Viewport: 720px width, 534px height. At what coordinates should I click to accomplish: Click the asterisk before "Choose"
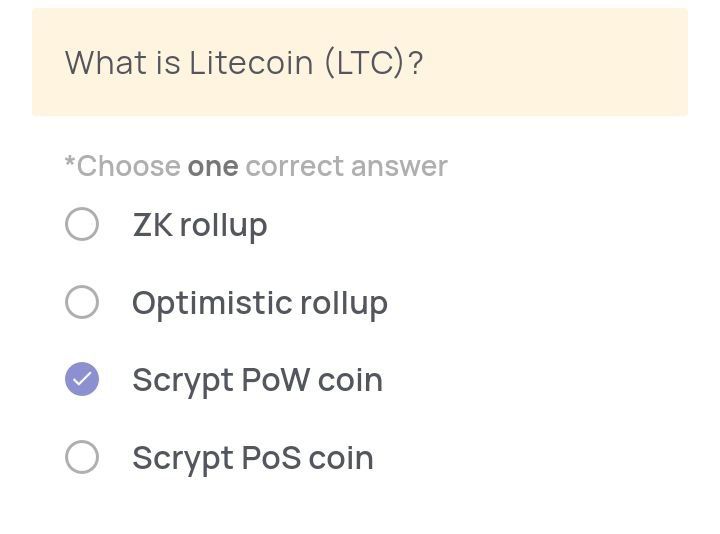(70, 164)
